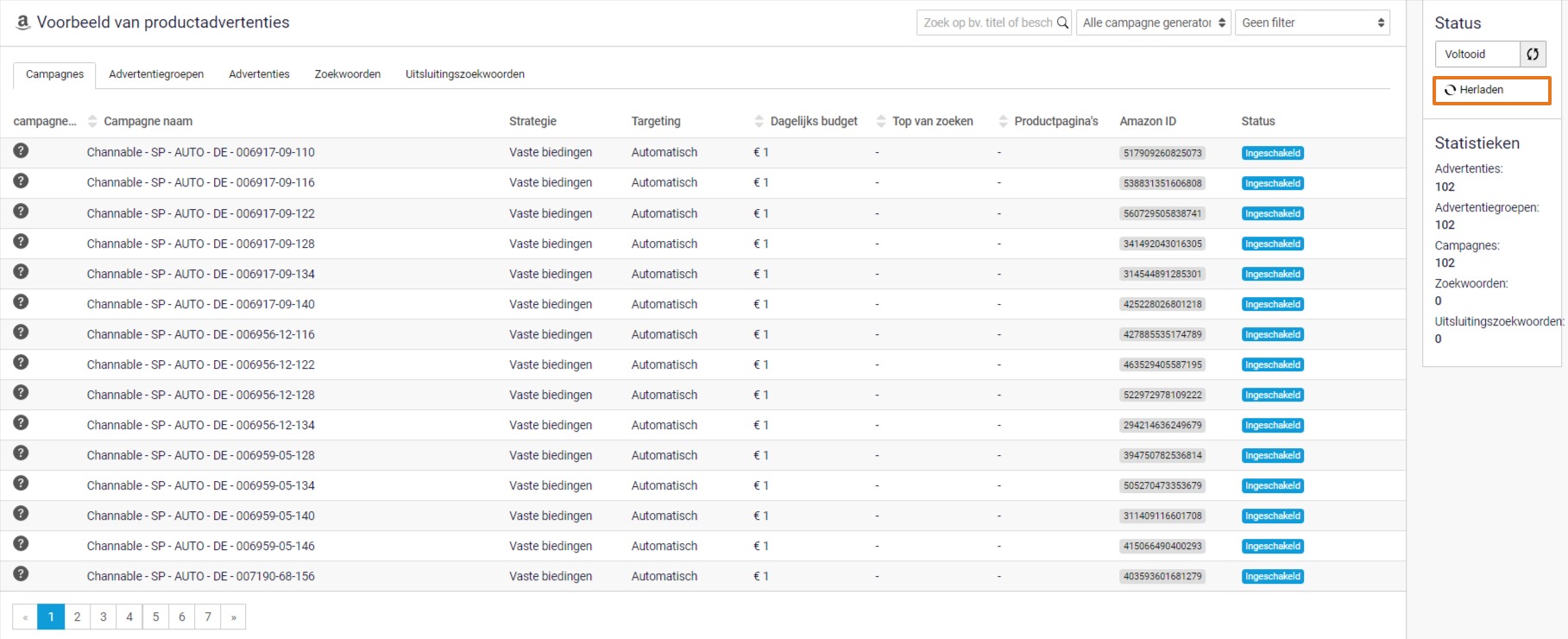Sort by Campagne naam column arrows
This screenshot has height=639, width=1568.
92,122
